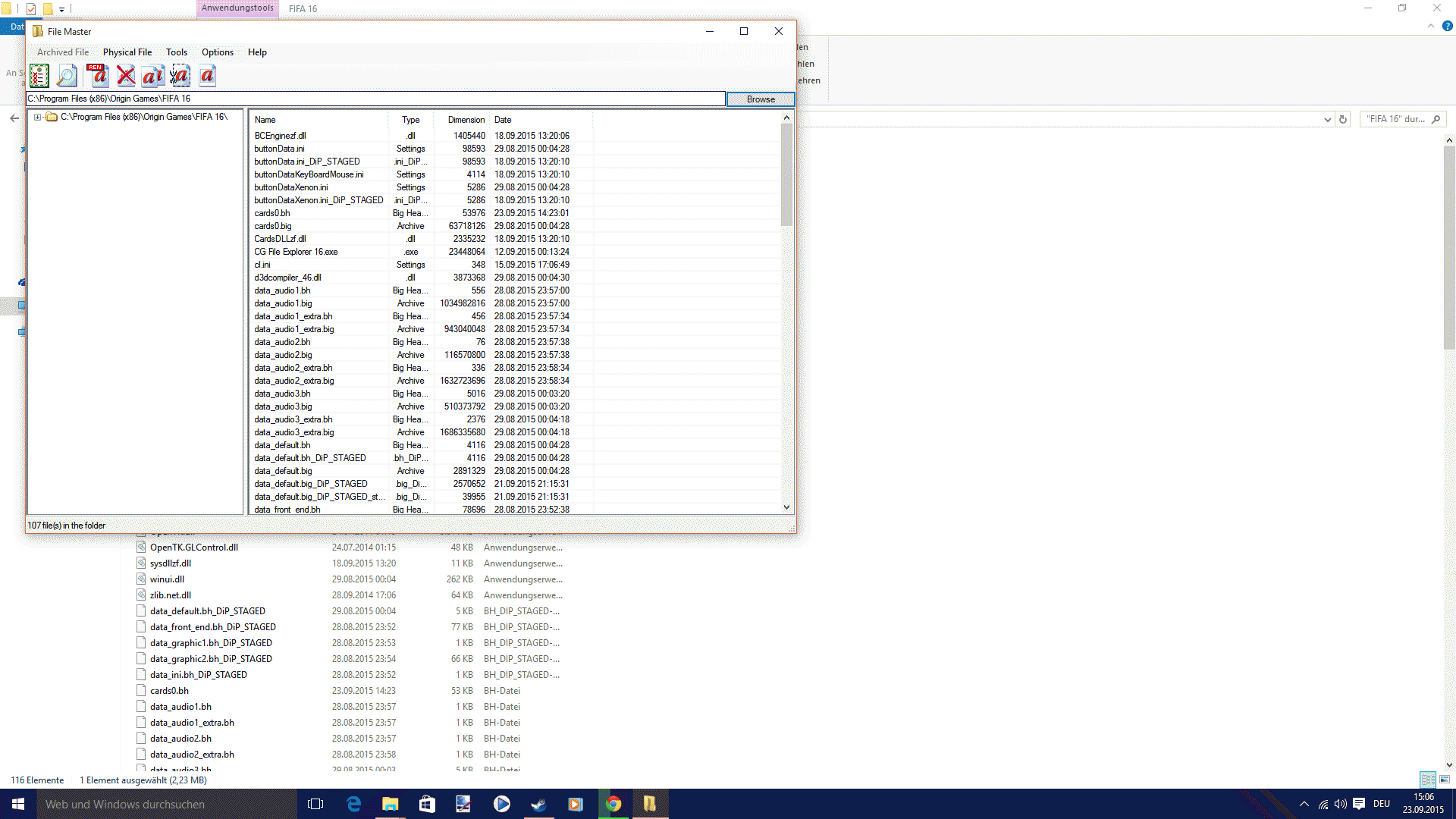Select cl.ini in the file list

[262, 265]
